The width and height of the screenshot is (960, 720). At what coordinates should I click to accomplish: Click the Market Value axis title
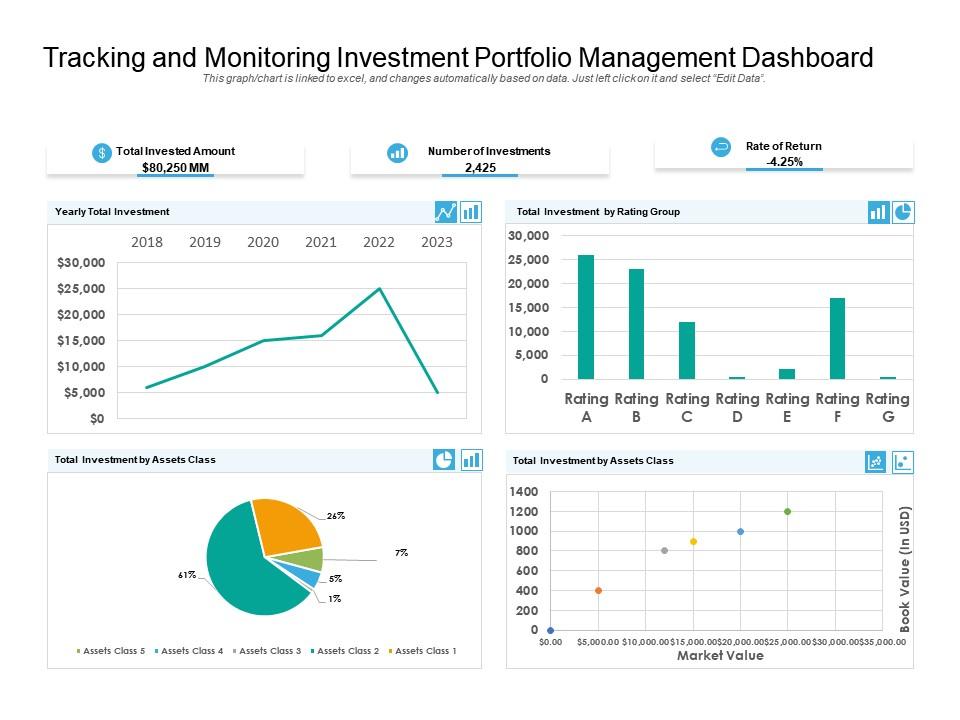click(x=720, y=656)
